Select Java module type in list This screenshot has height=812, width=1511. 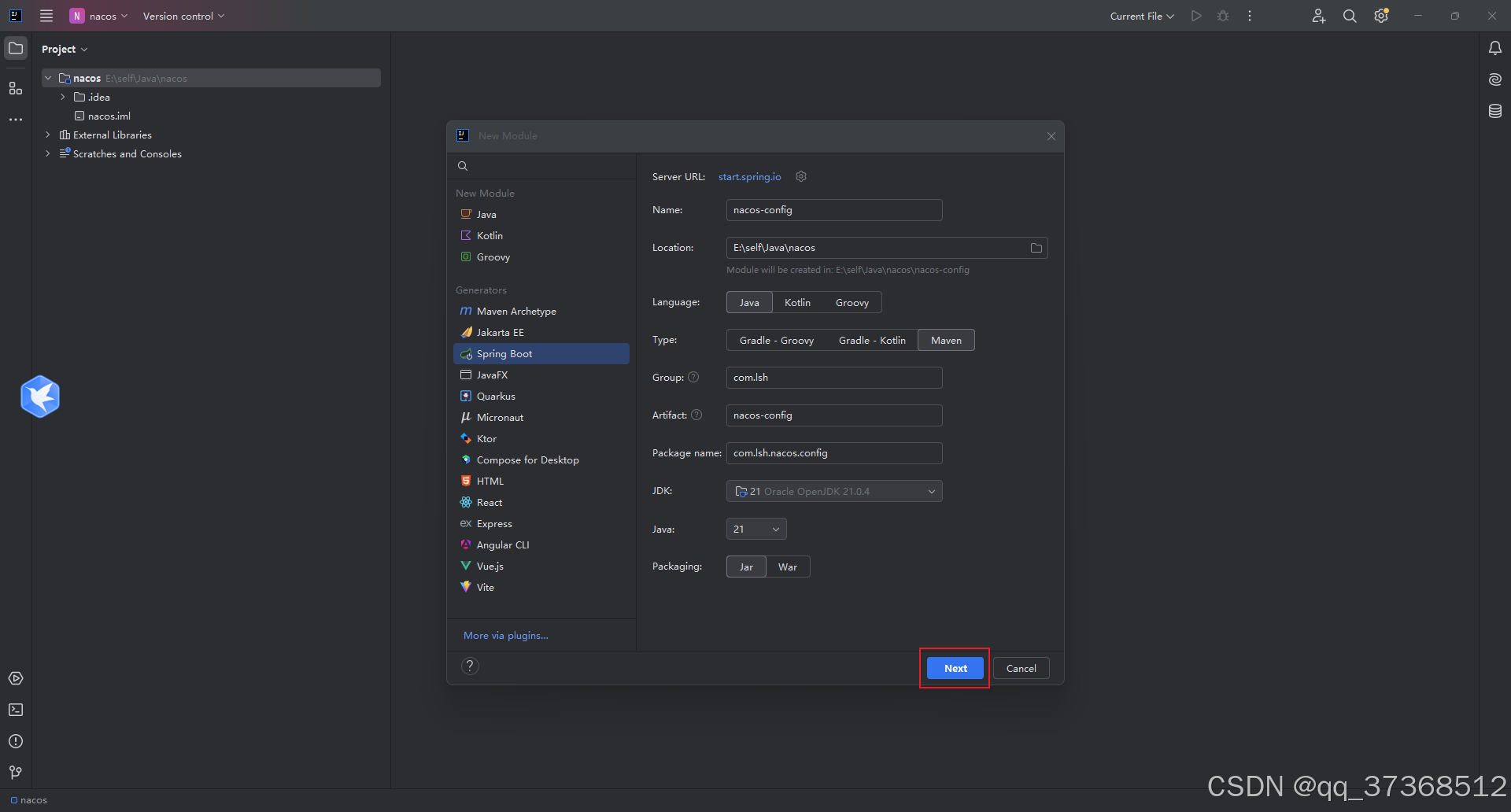click(541, 214)
